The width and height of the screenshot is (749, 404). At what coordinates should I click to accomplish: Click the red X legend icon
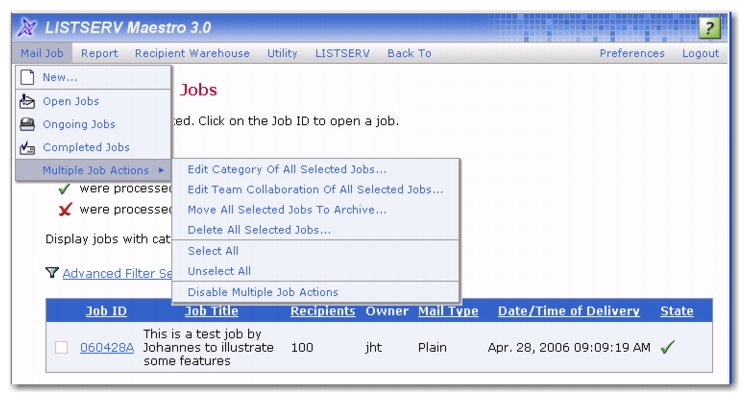pyautogui.click(x=65, y=210)
